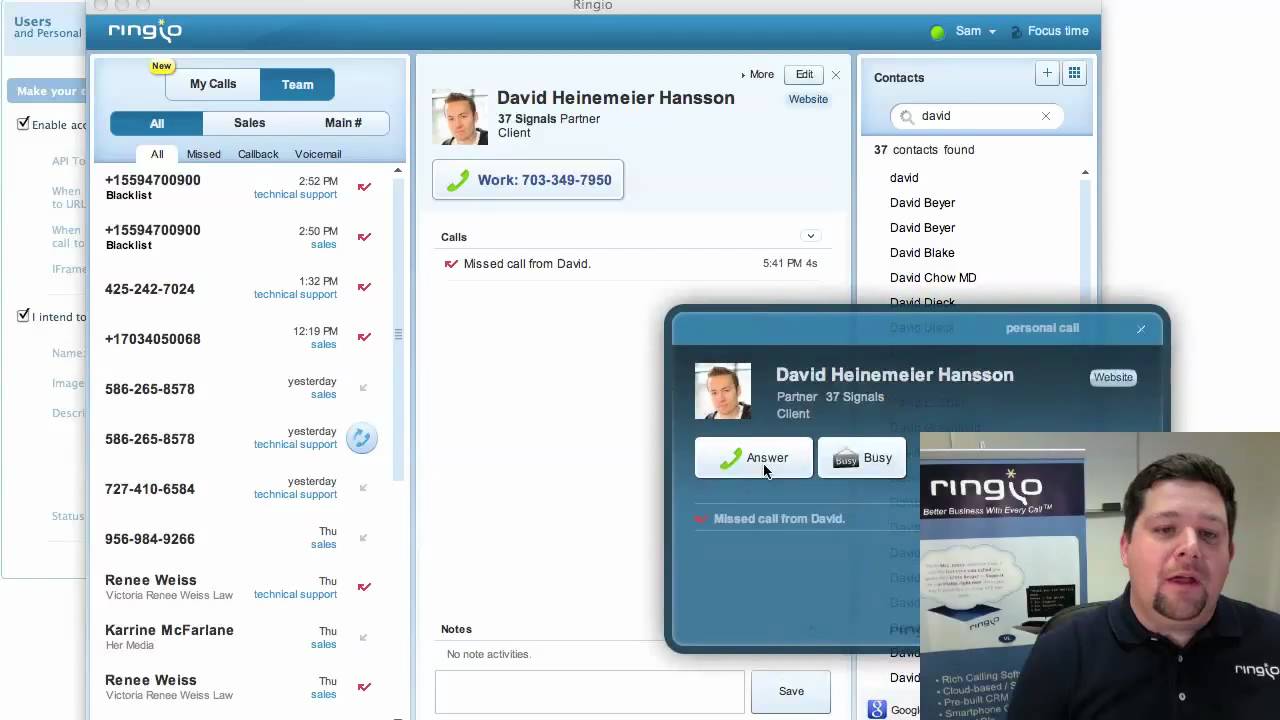Click missed call icon for 2:50 PM call
Image resolution: width=1280 pixels, height=720 pixels.
[364, 237]
